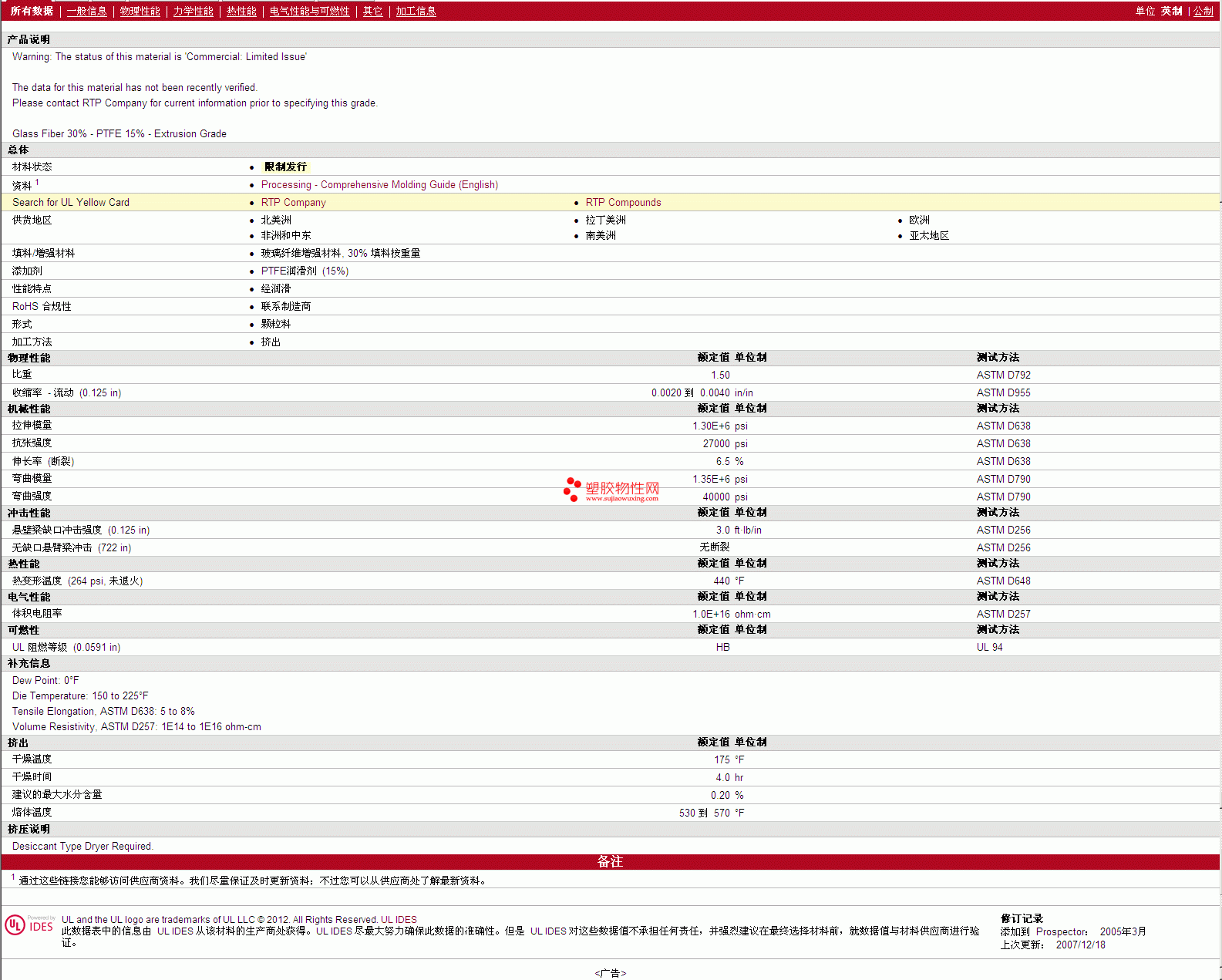The image size is (1222, 980).
Task: Click the 联系制造商 RoHS entry
Action: (x=286, y=306)
